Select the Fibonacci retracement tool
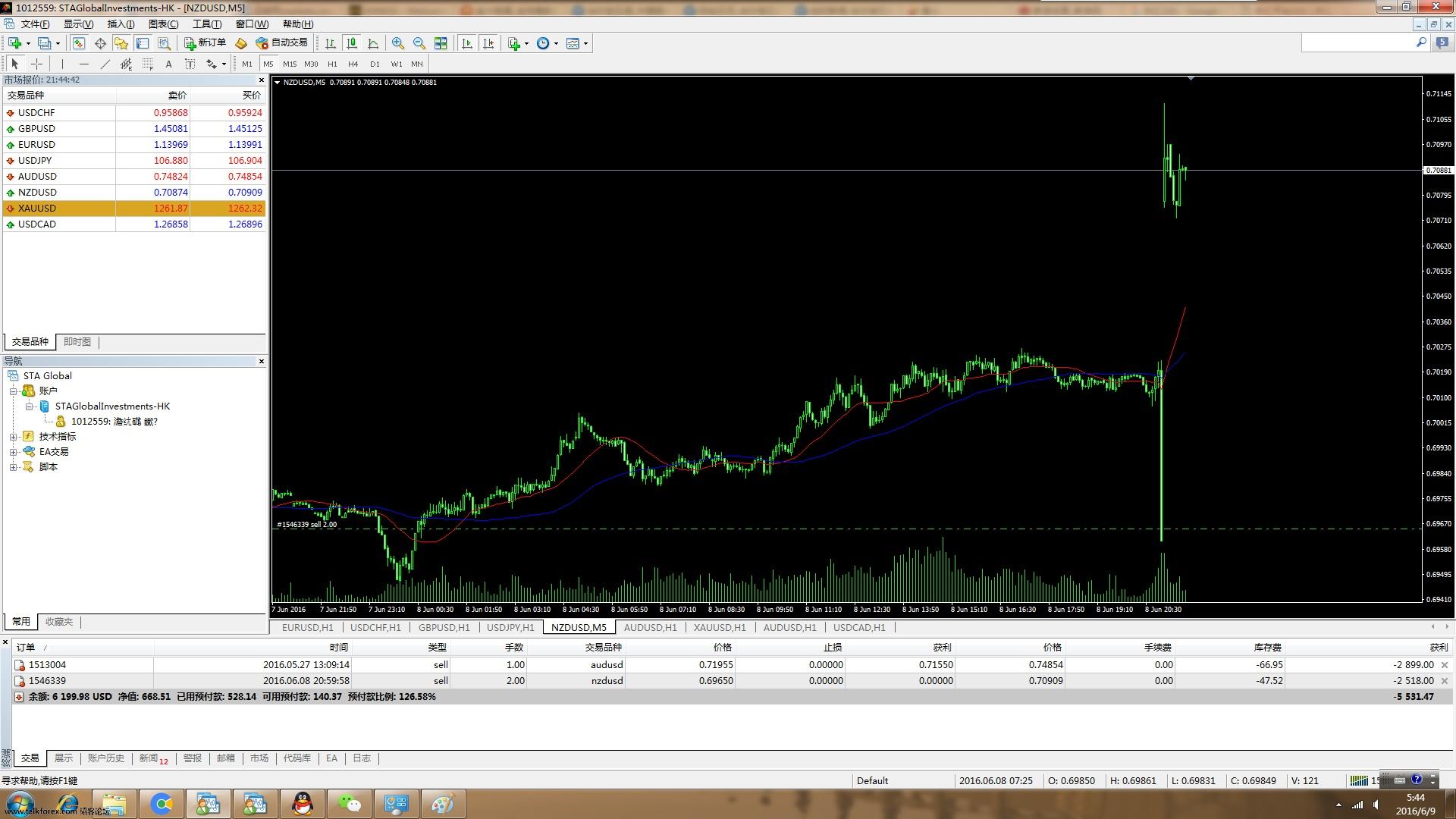The height and width of the screenshot is (819, 1456). (x=147, y=64)
